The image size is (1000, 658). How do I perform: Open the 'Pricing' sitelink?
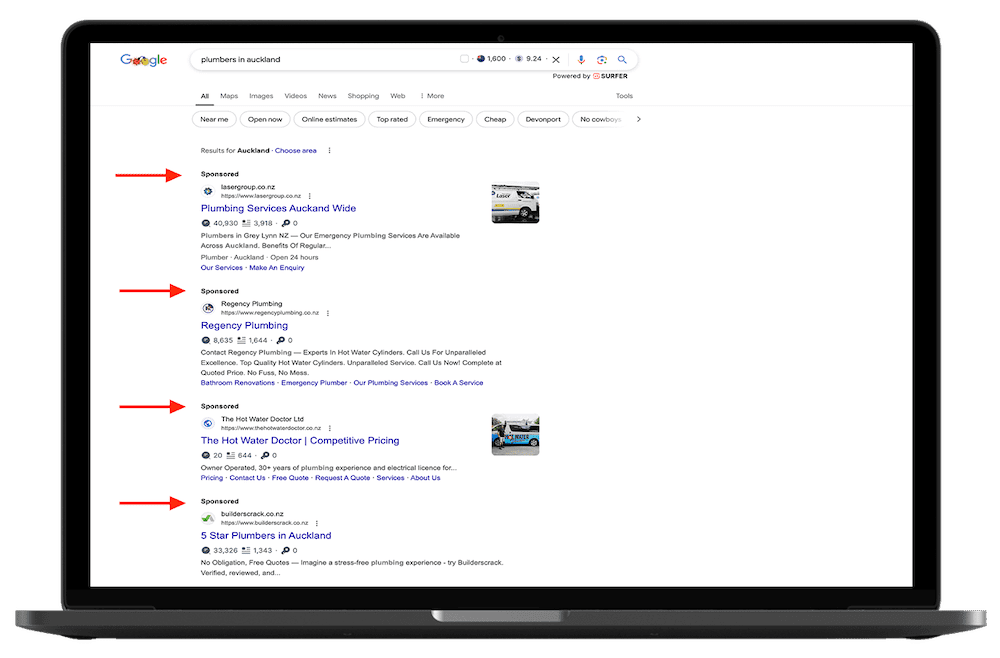coord(212,478)
